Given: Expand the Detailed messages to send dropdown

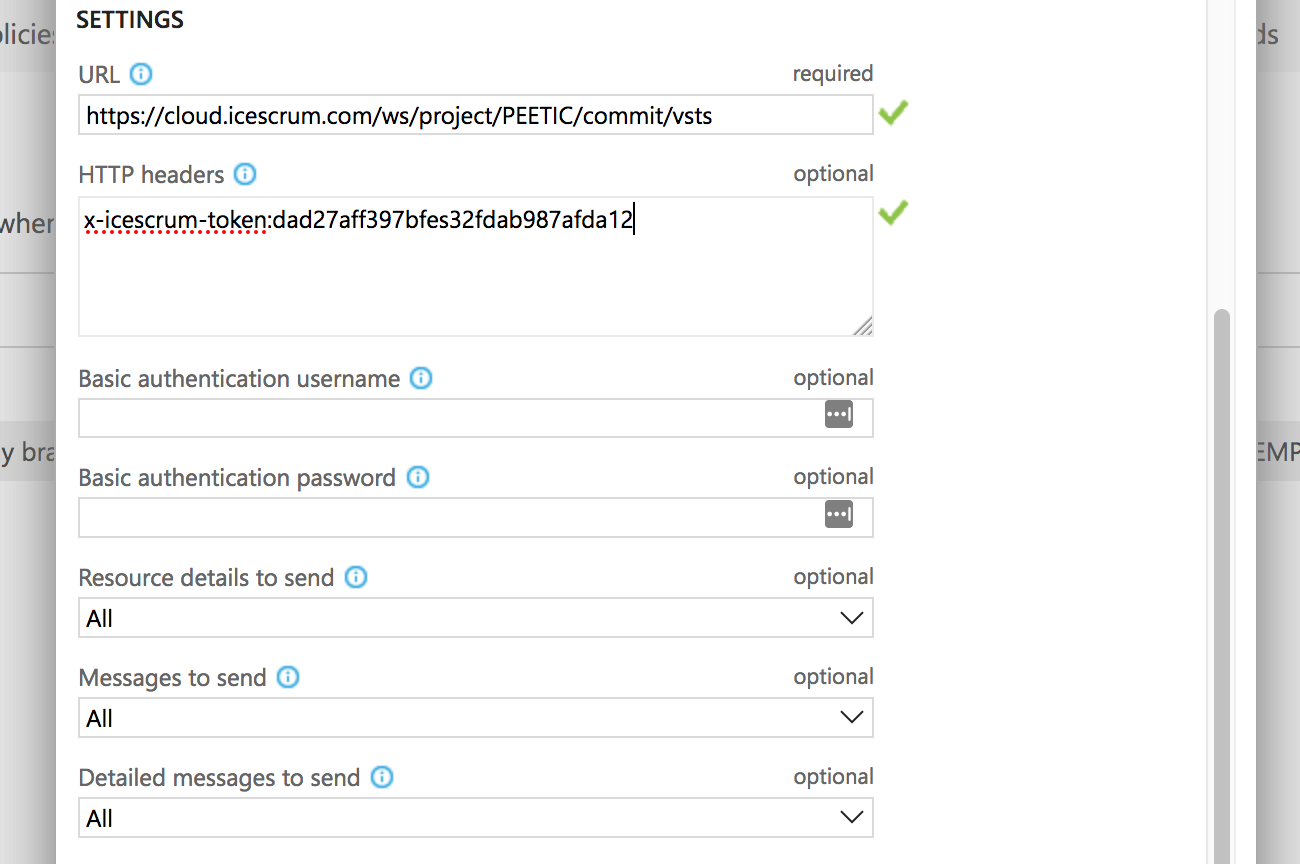Looking at the screenshot, I should [x=476, y=818].
